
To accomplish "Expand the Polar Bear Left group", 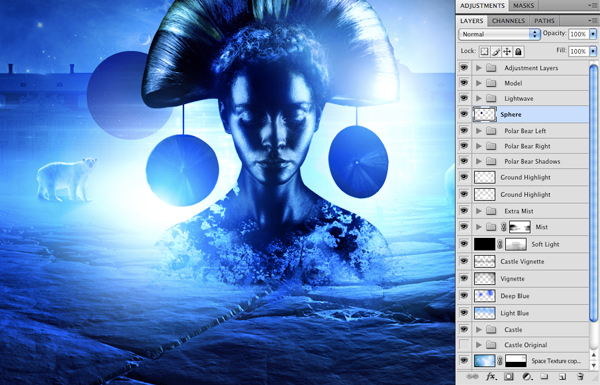I will point(479,131).
